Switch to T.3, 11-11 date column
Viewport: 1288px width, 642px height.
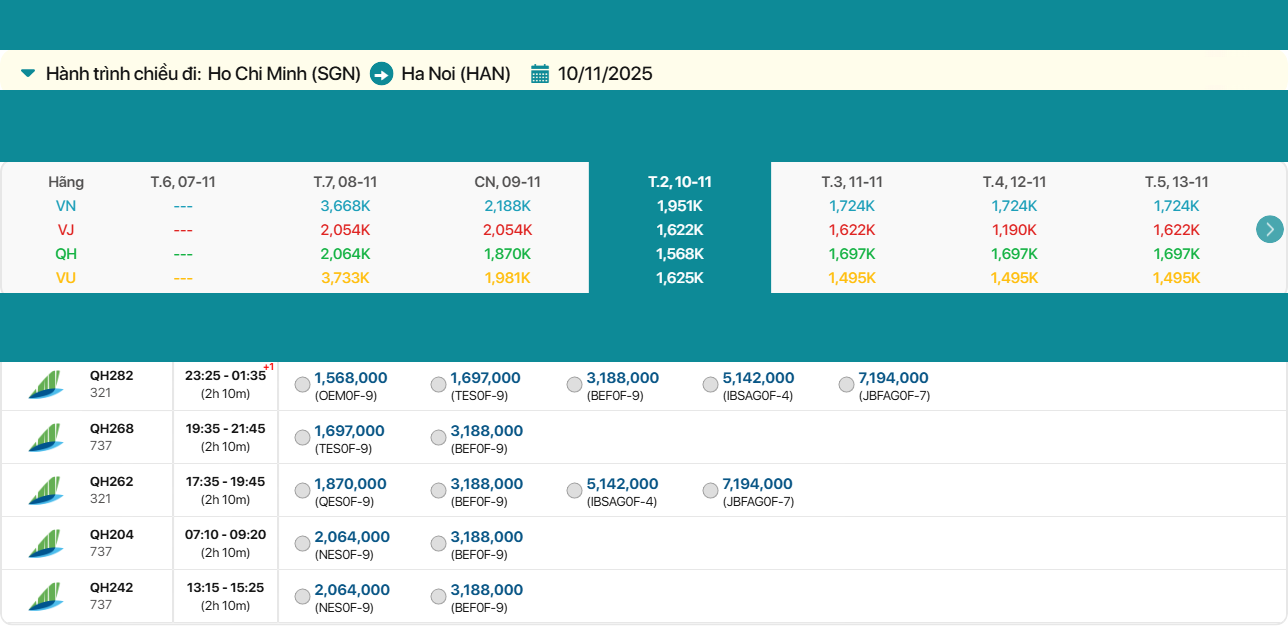(852, 182)
